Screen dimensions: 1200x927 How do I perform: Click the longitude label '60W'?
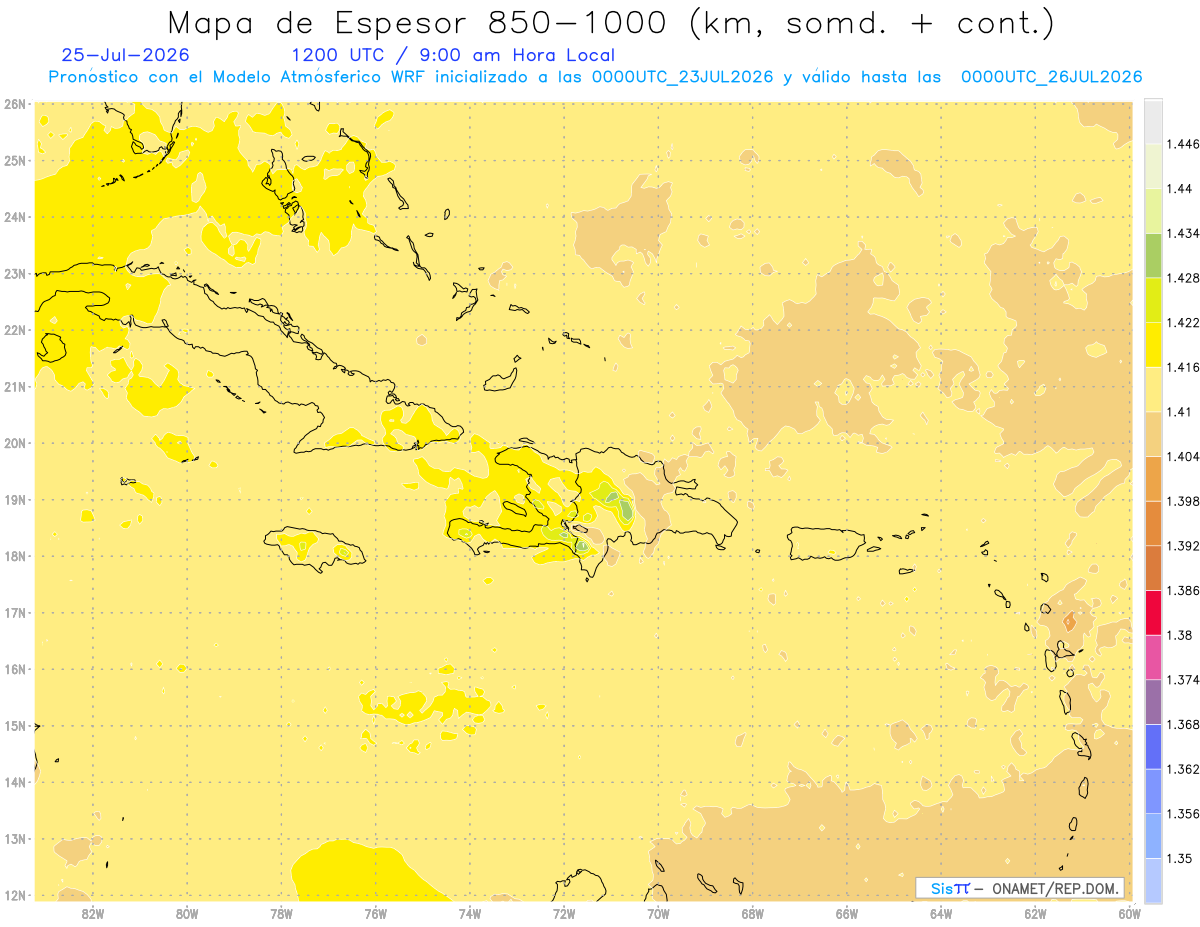[x=1129, y=913]
